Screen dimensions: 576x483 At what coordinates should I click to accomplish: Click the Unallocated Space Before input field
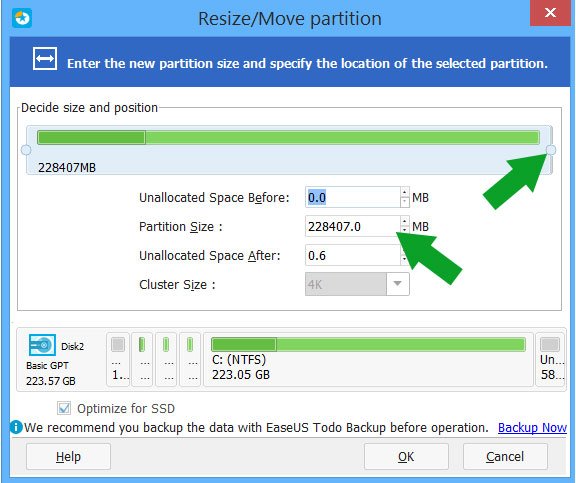tap(353, 197)
